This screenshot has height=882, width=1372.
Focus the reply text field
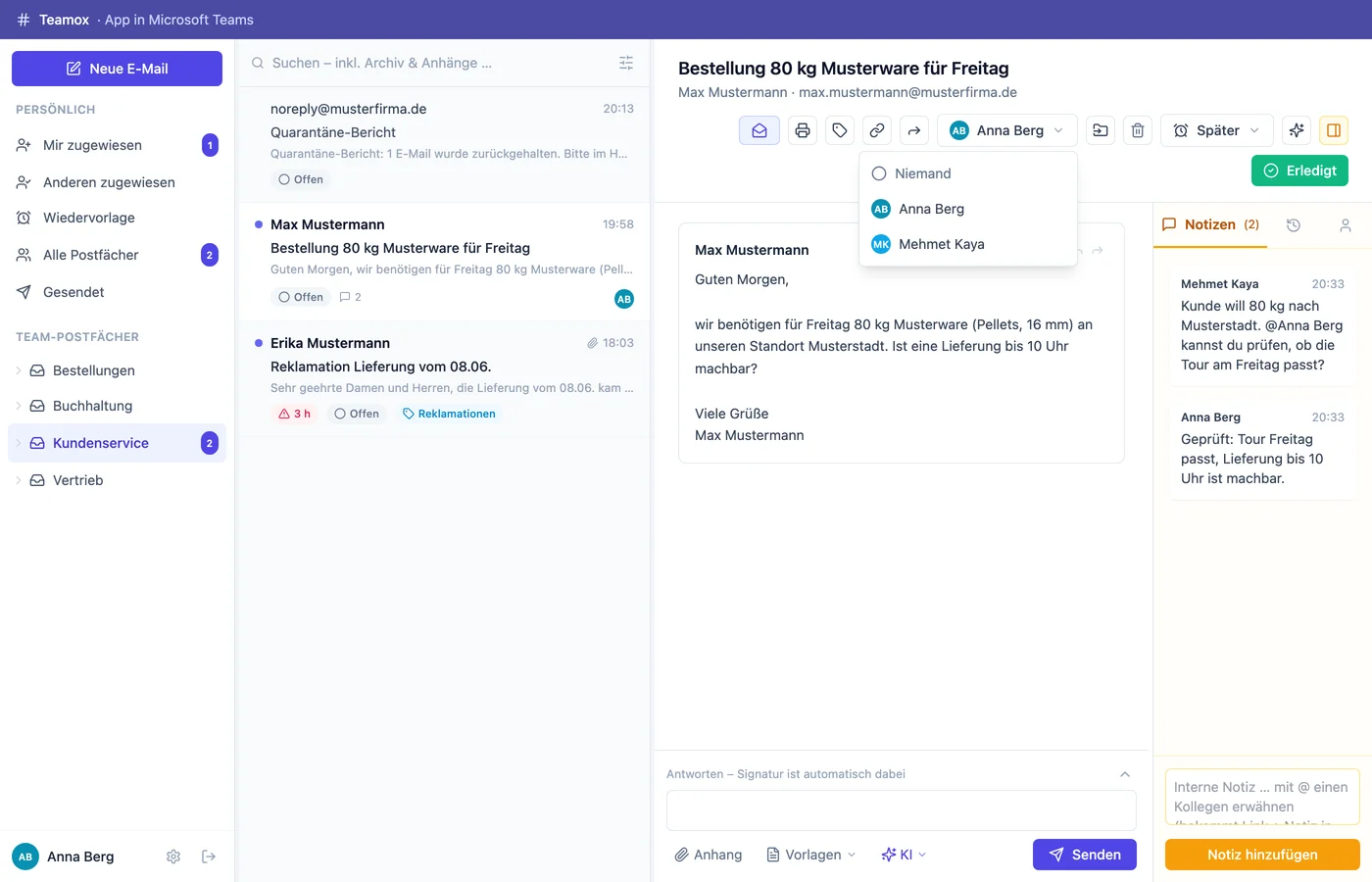click(x=902, y=810)
